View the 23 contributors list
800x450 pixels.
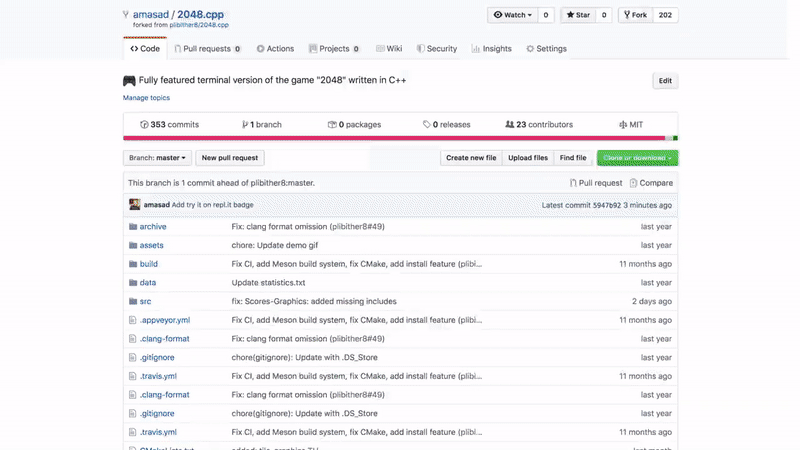point(539,124)
